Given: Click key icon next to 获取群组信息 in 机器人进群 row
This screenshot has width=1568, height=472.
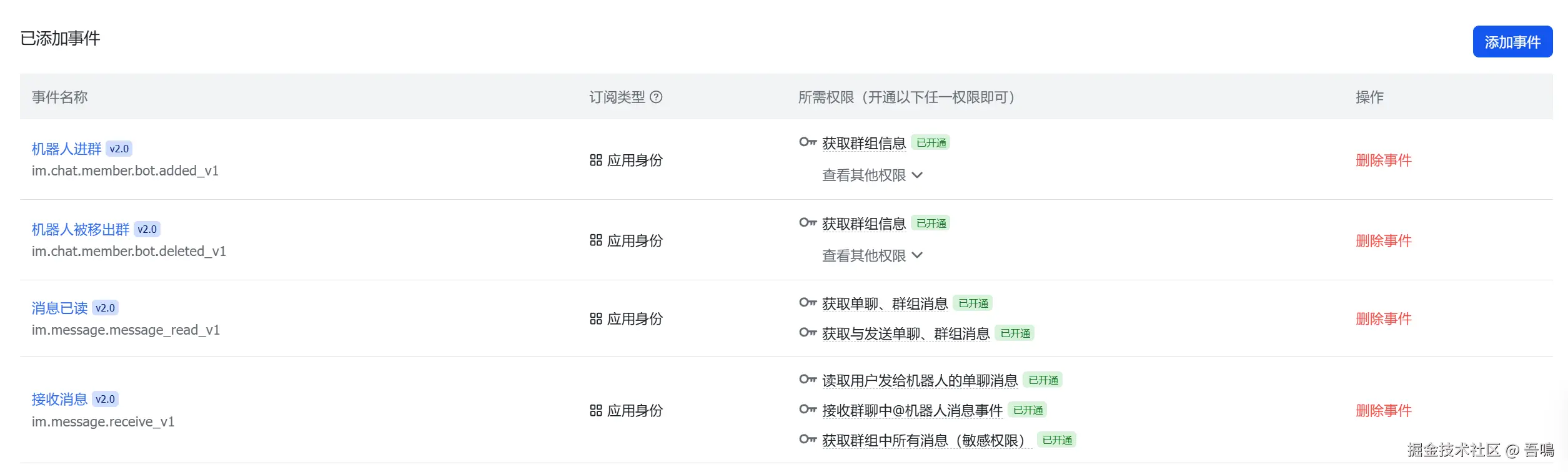Looking at the screenshot, I should click(x=807, y=142).
